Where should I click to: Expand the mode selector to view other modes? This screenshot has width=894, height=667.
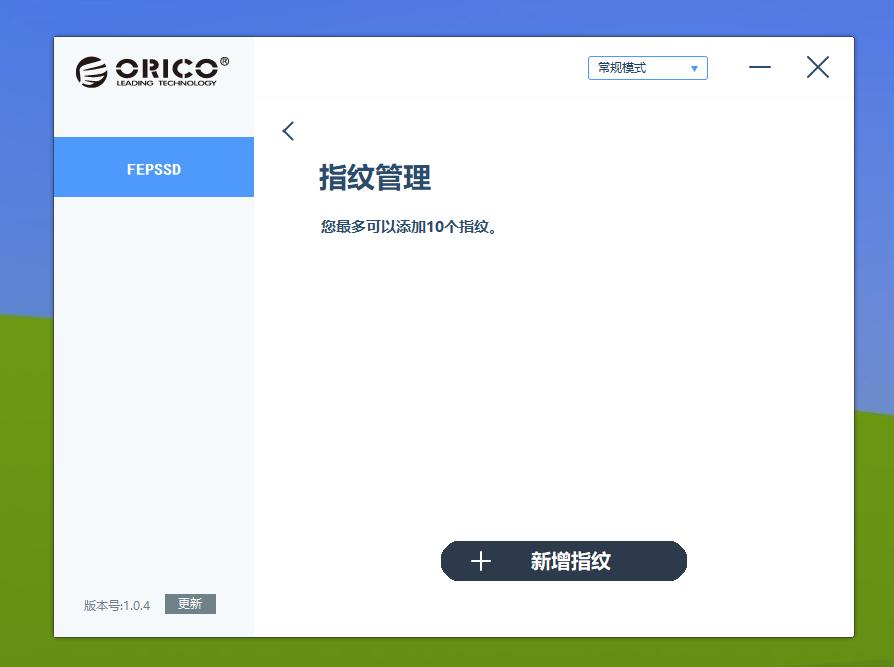pos(647,68)
